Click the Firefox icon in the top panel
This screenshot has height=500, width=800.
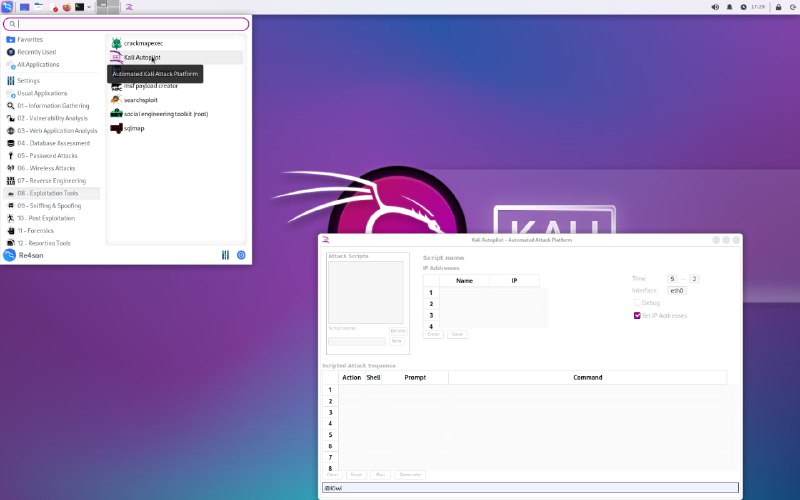[66, 7]
